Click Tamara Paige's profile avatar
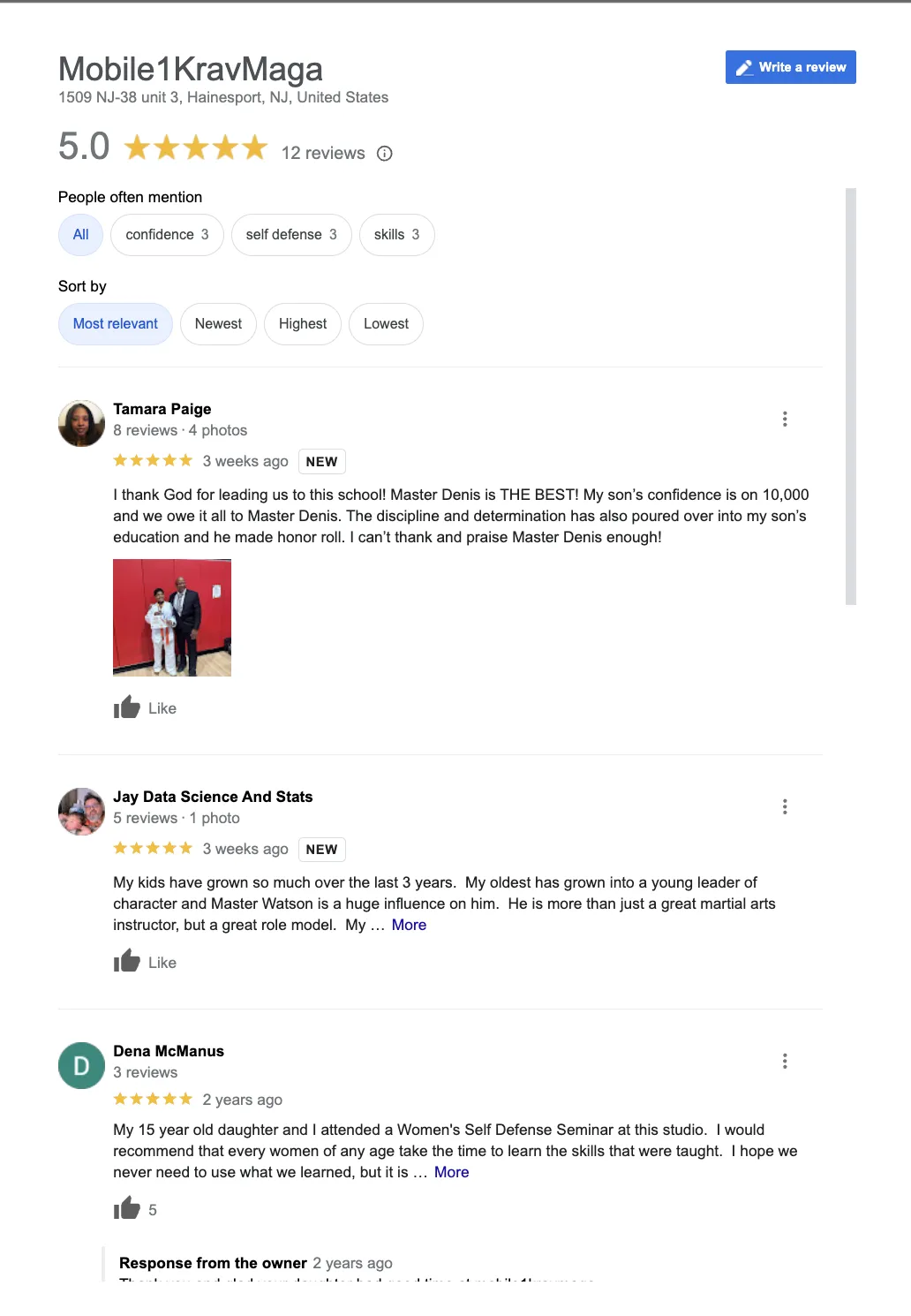 (81, 423)
